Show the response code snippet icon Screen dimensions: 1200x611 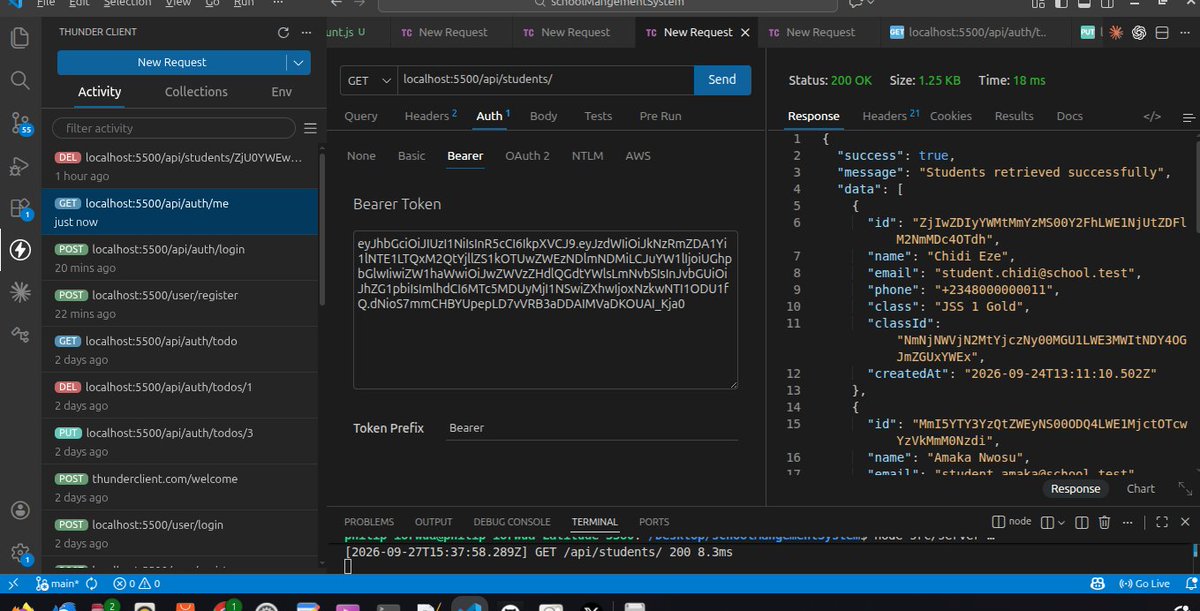pyautogui.click(x=1152, y=116)
